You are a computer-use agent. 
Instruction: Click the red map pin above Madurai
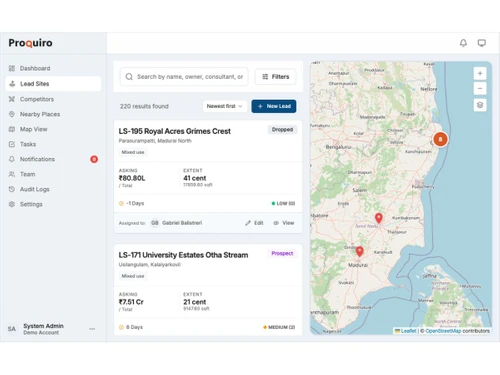pyautogui.click(x=359, y=251)
